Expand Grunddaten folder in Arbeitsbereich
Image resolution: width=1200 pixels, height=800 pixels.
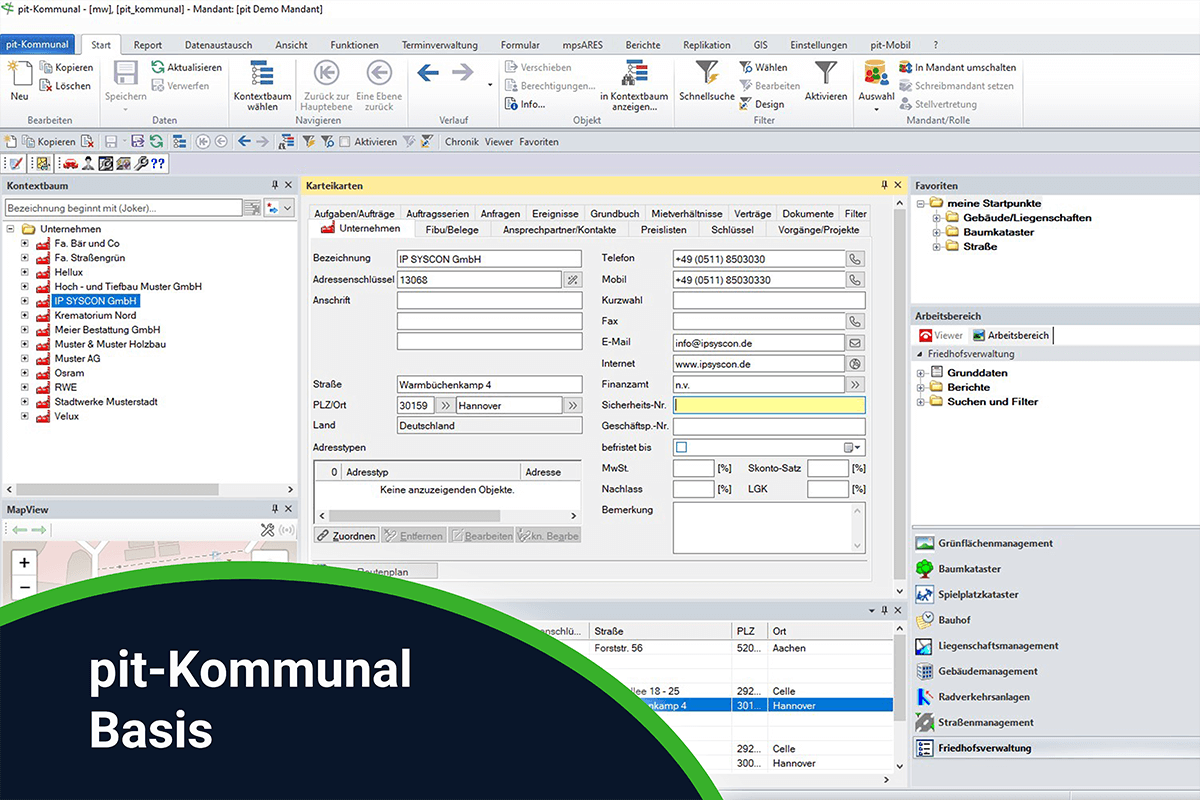921,373
